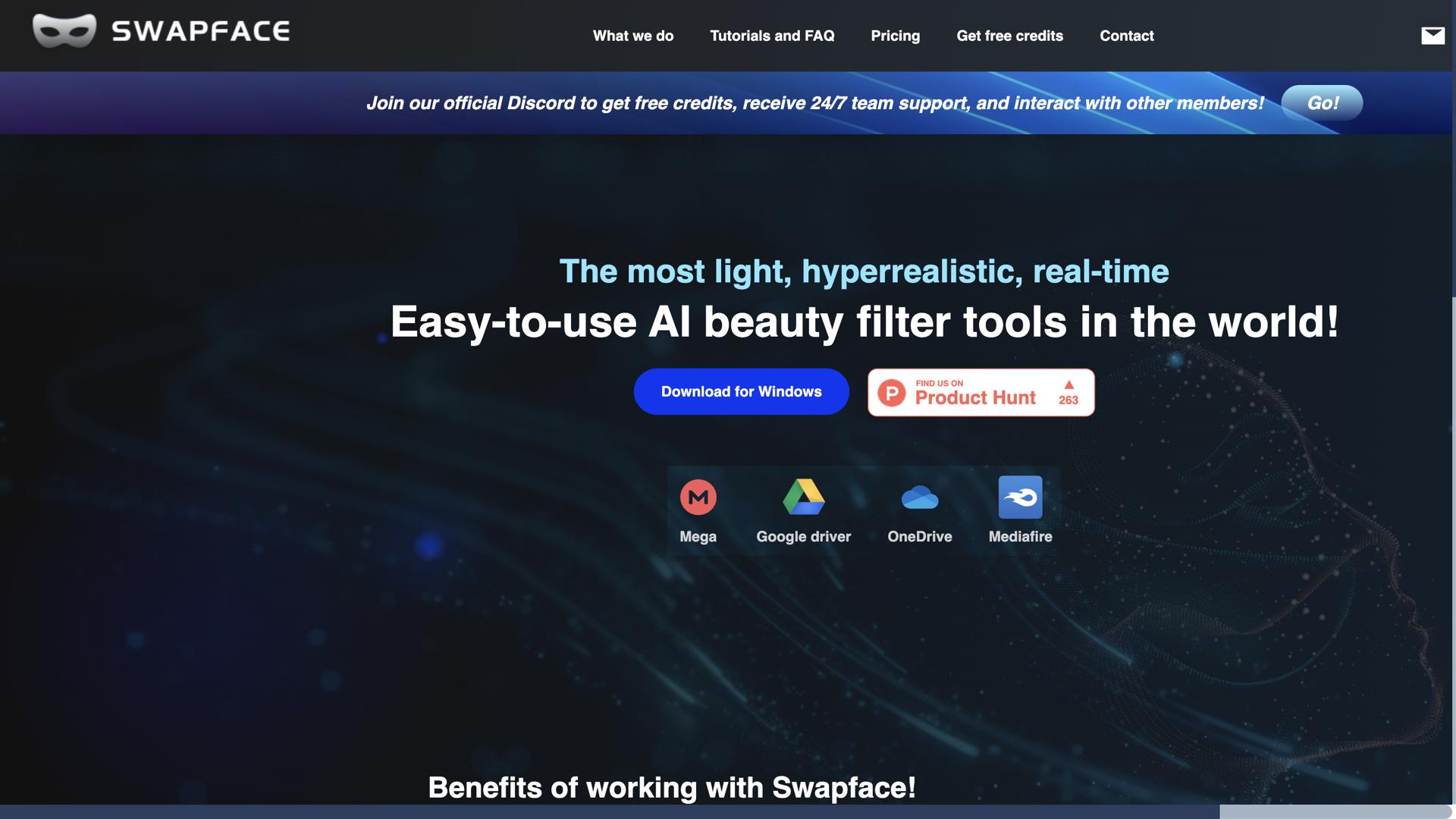The image size is (1456, 819).
Task: Open the mail envelope icon
Action: pos(1432,36)
